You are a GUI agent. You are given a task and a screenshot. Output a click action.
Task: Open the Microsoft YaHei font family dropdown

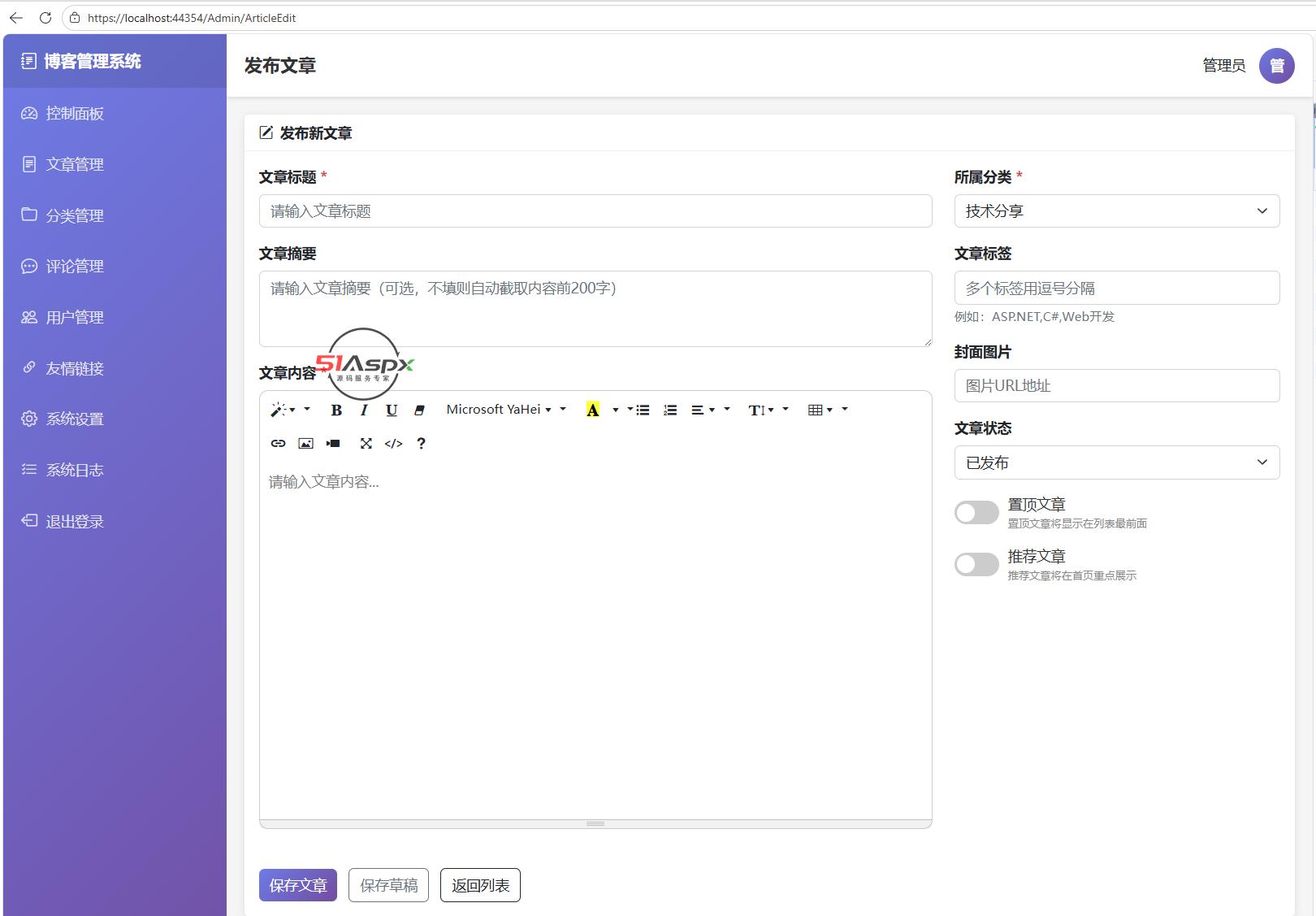pyautogui.click(x=500, y=410)
